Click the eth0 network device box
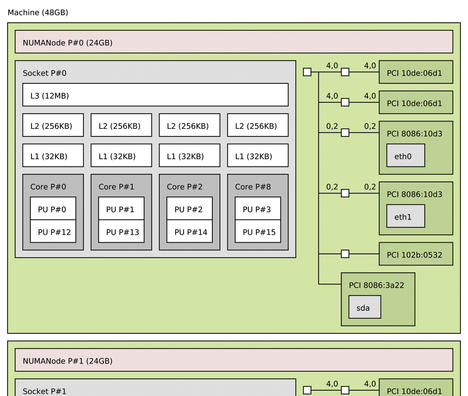Screen dimensions: 468x396 406,155
